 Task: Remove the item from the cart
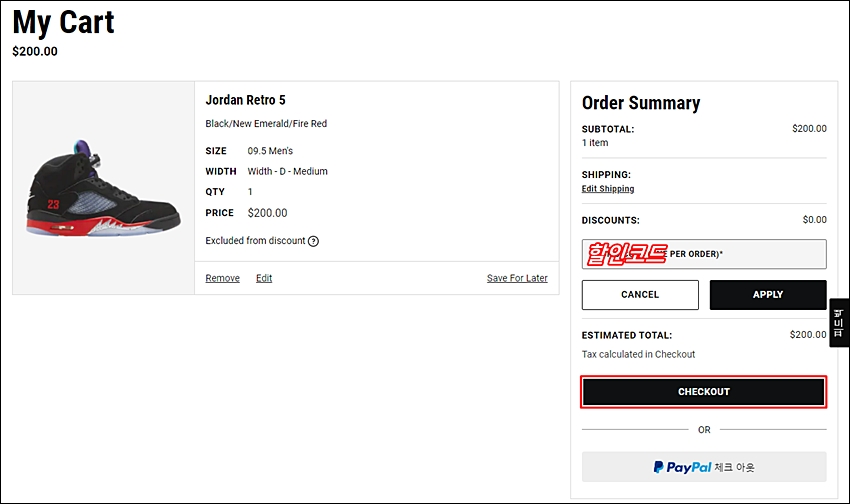coord(222,278)
